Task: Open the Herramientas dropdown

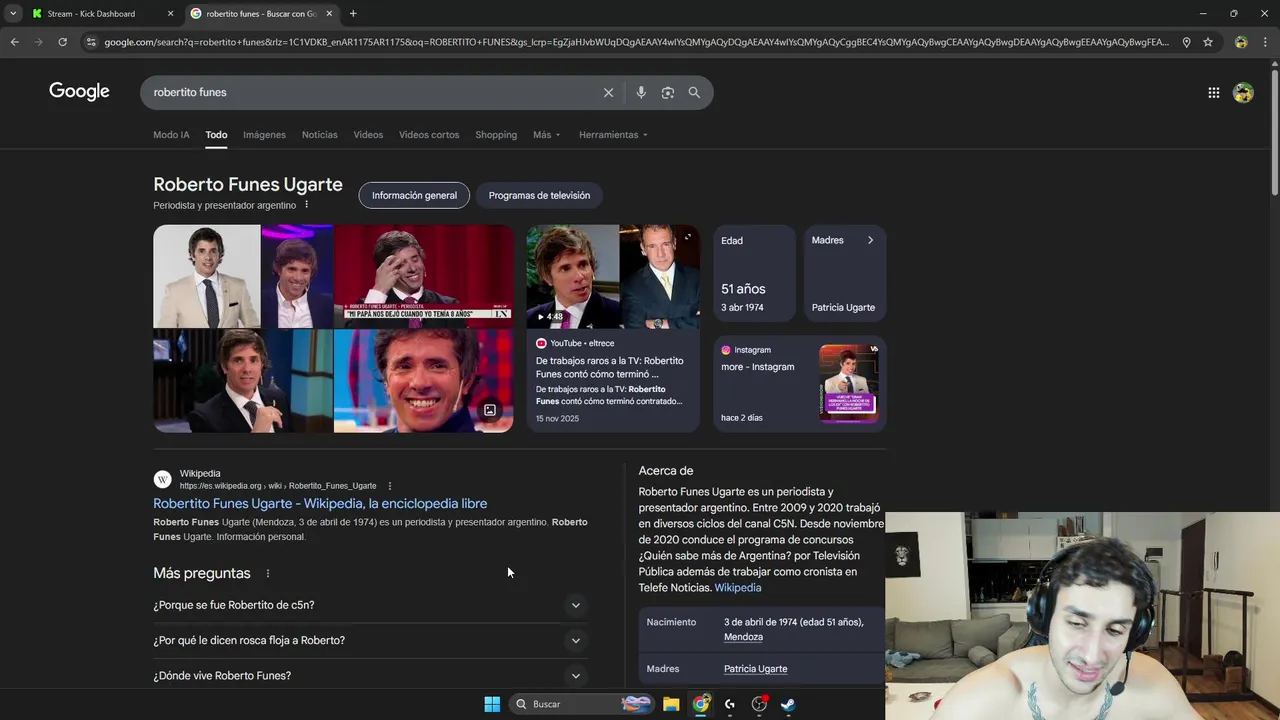Action: pos(613,135)
